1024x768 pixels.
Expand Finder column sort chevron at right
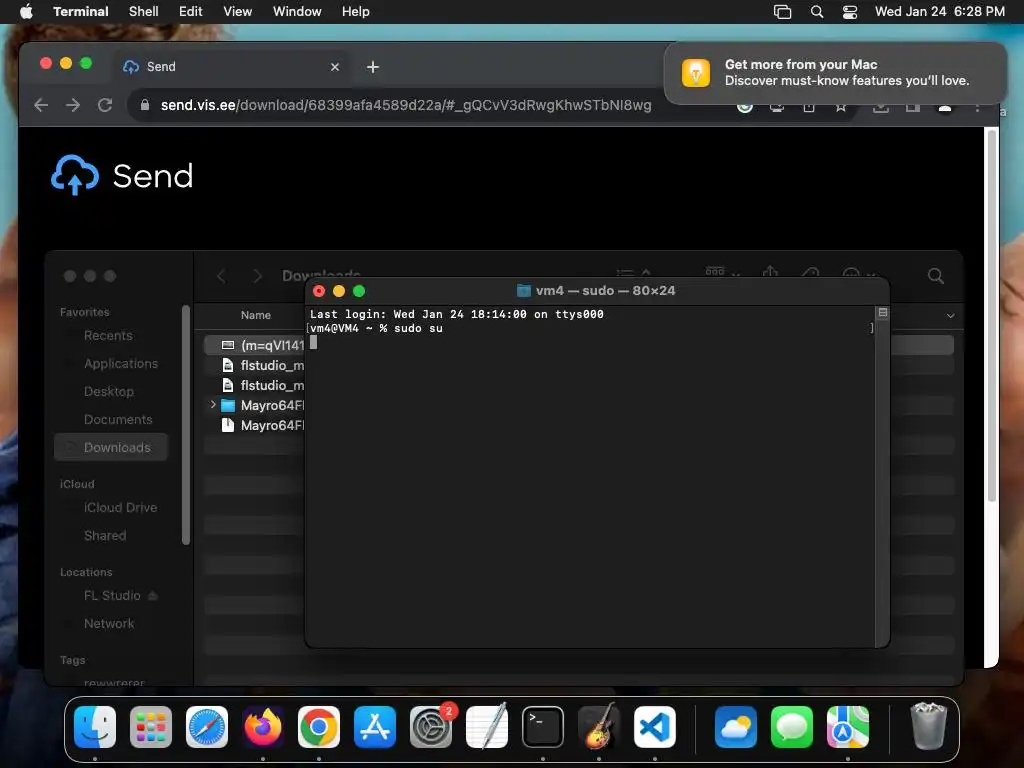point(950,315)
